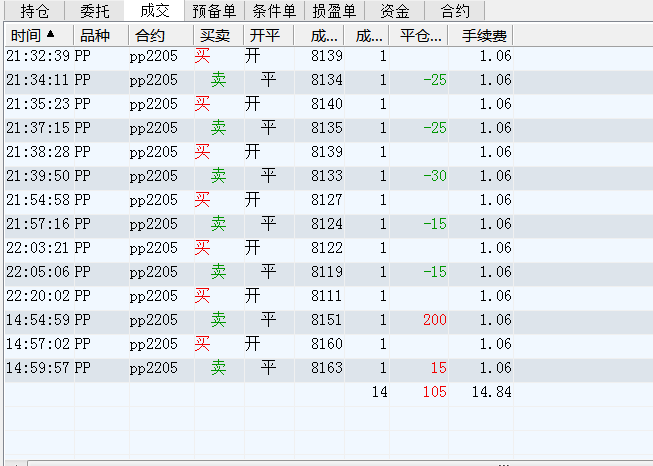Screen dimensions: 653x466
Task: Open the 预备单 tab
Action: click(214, 12)
